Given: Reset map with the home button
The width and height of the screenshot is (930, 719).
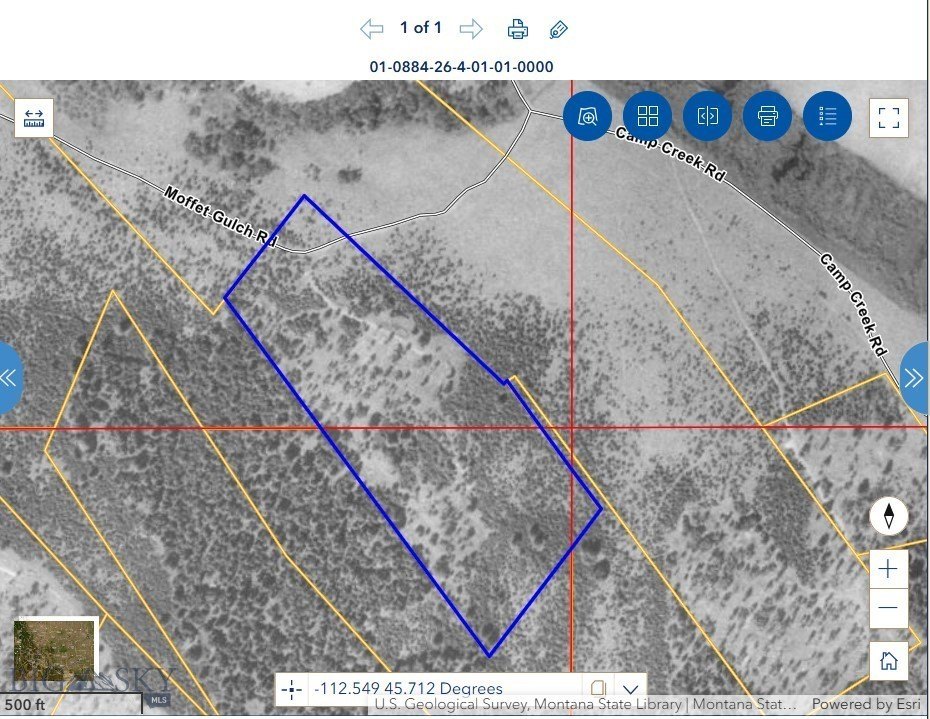Looking at the screenshot, I should tap(888, 661).
